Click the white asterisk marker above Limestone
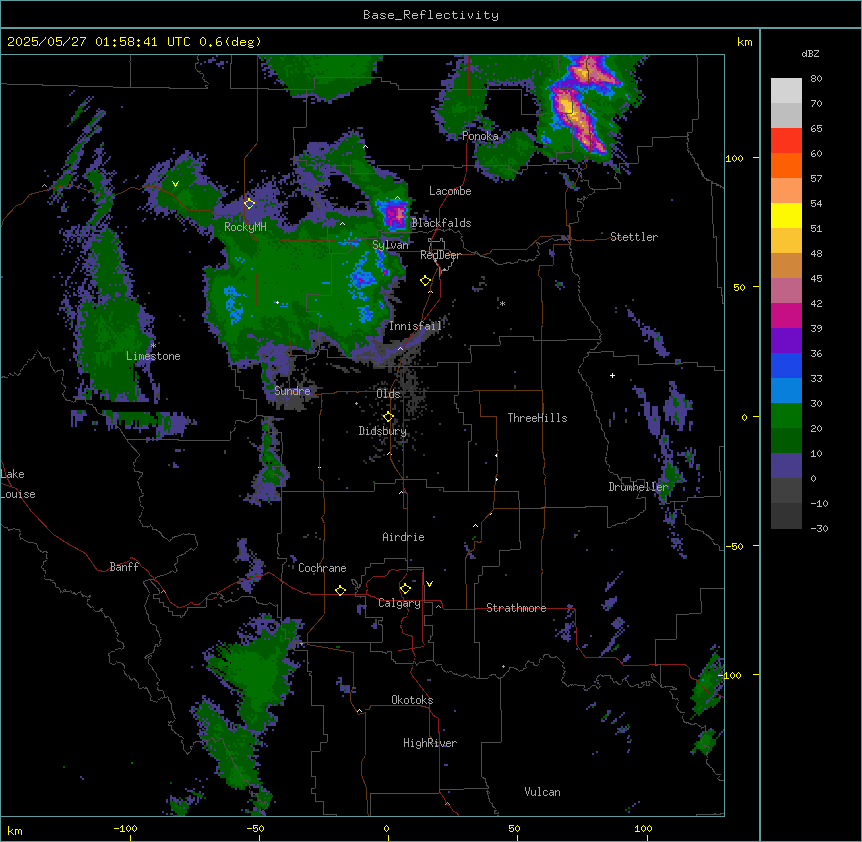This screenshot has width=862, height=842. [x=153, y=346]
